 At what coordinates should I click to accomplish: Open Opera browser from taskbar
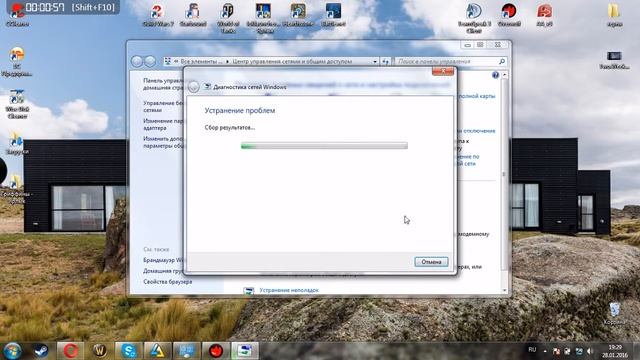coord(70,351)
